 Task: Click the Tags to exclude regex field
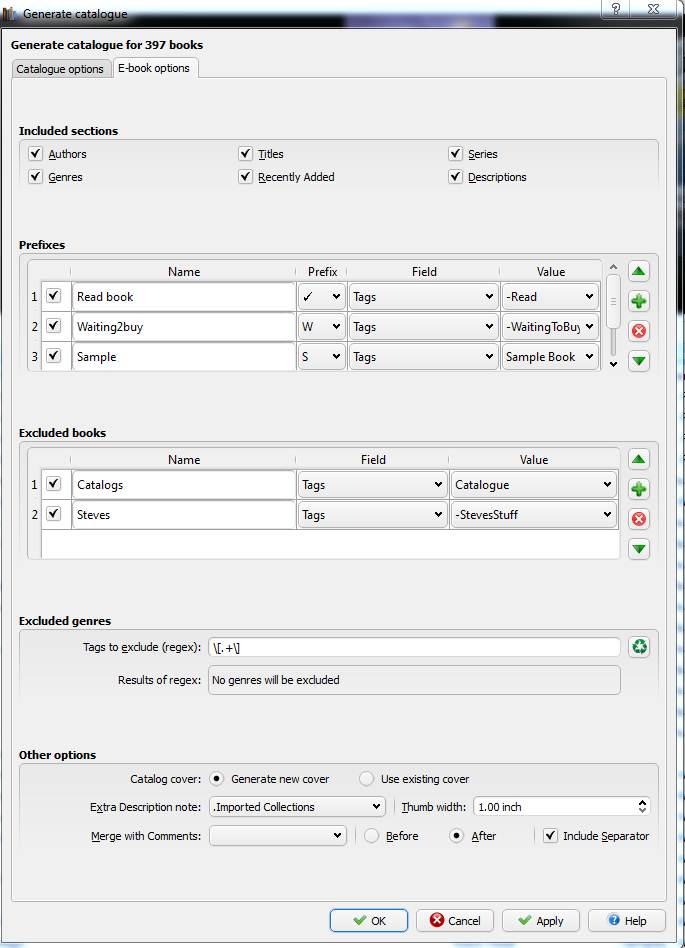point(414,647)
